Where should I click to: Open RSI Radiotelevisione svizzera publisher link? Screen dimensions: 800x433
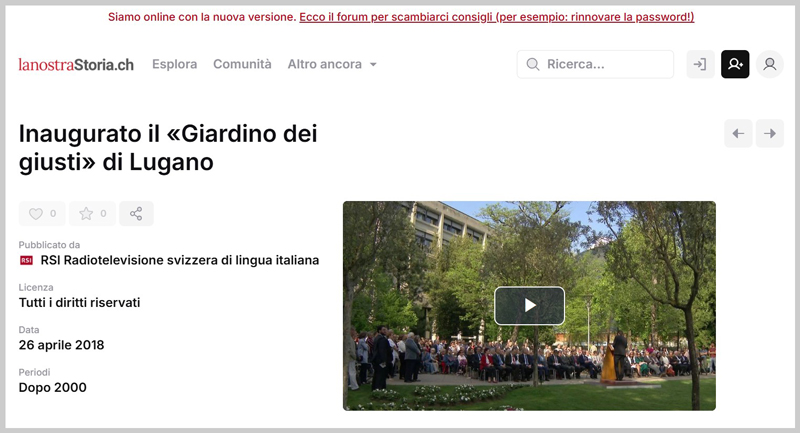click(x=180, y=260)
